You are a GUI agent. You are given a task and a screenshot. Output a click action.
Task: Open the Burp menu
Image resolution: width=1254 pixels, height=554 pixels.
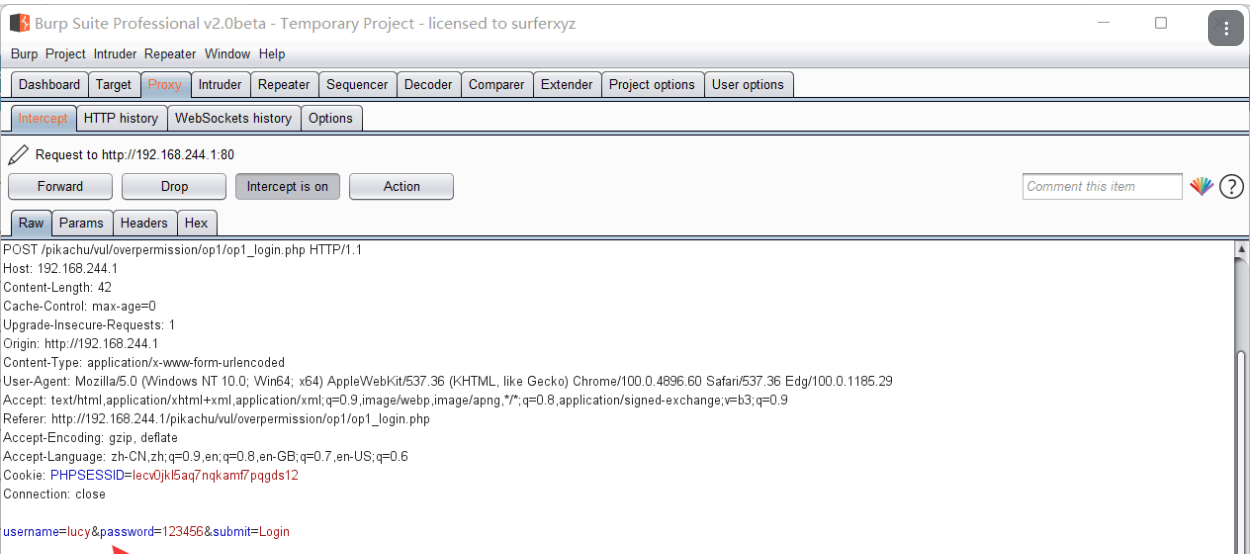tap(24, 54)
